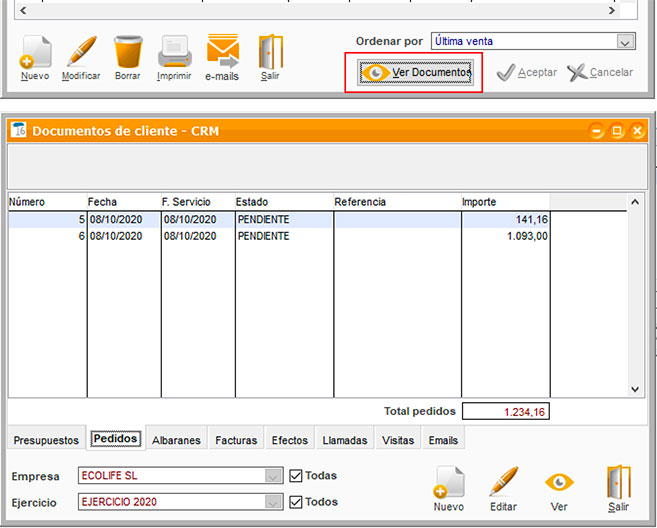Select order row number 6

pos(279,236)
